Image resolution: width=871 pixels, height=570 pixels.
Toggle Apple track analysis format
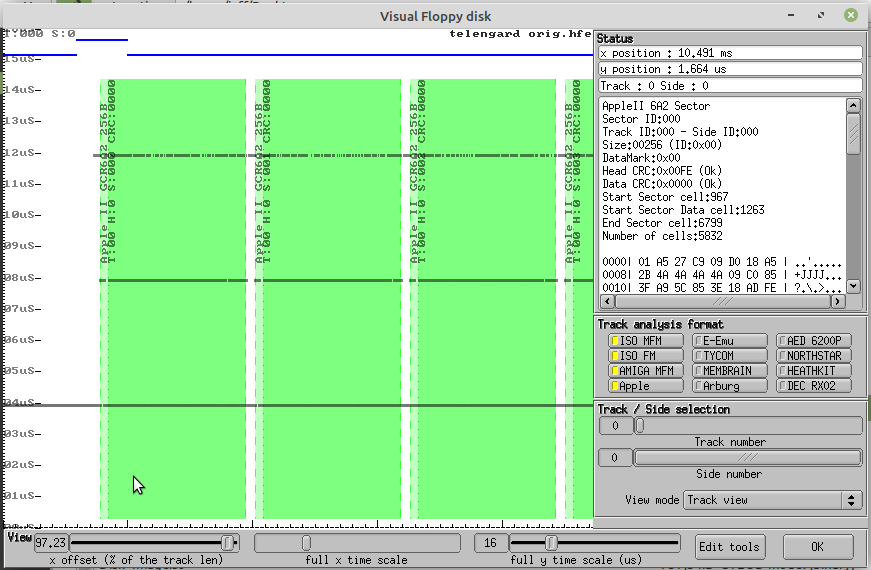tap(645, 386)
